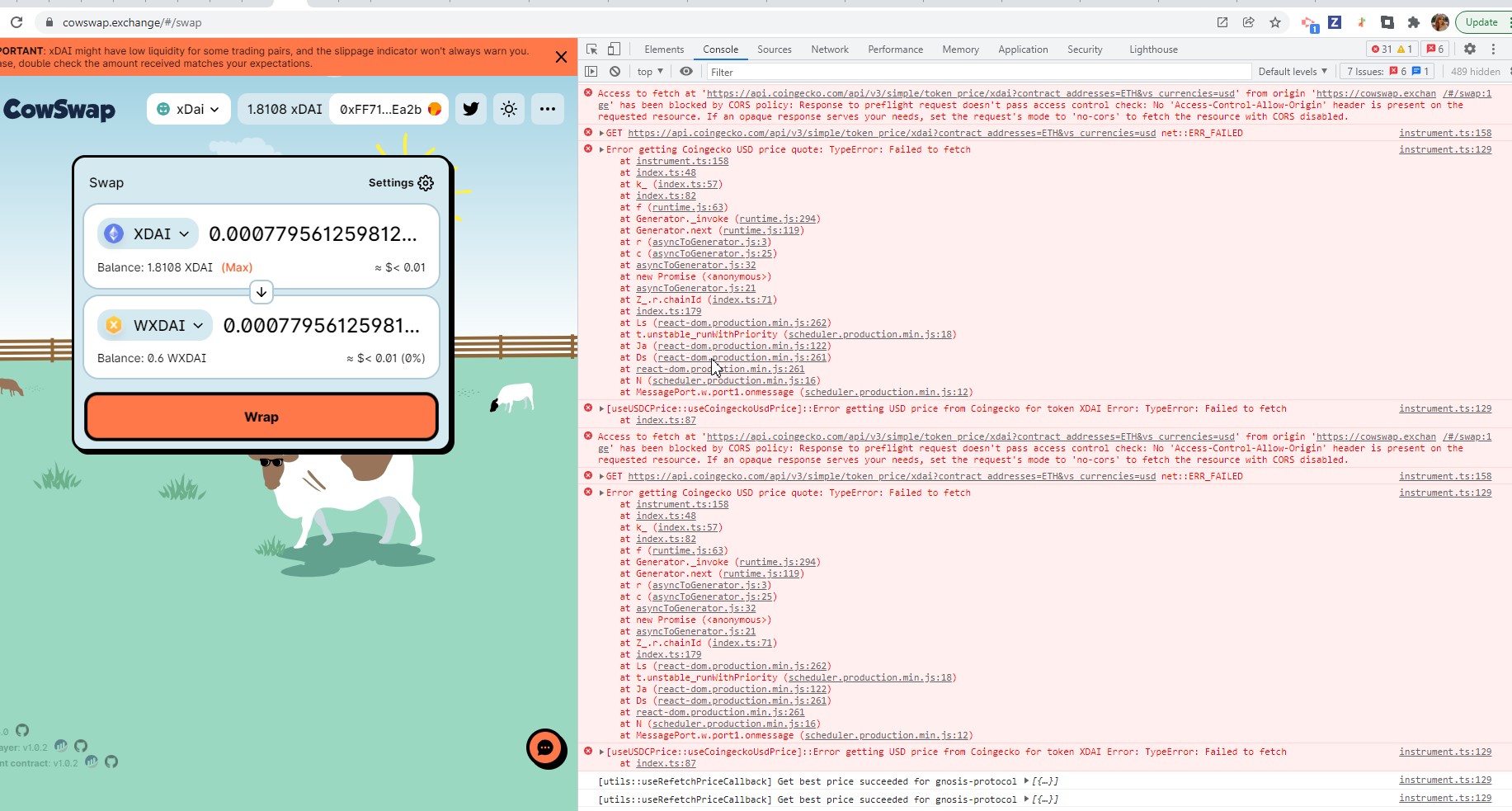Open DevTools settings gear
This screenshot has height=811, width=1512.
click(x=1470, y=49)
